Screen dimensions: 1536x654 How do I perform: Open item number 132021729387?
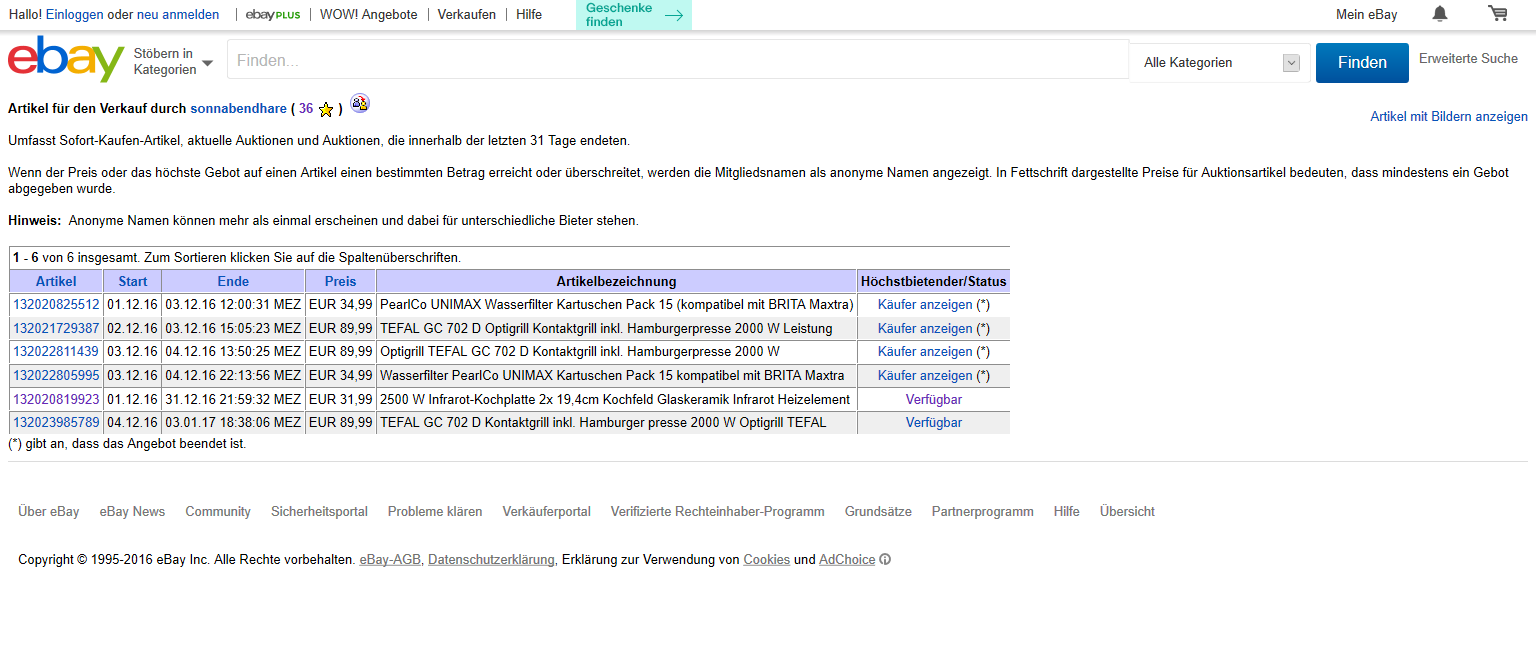click(56, 328)
